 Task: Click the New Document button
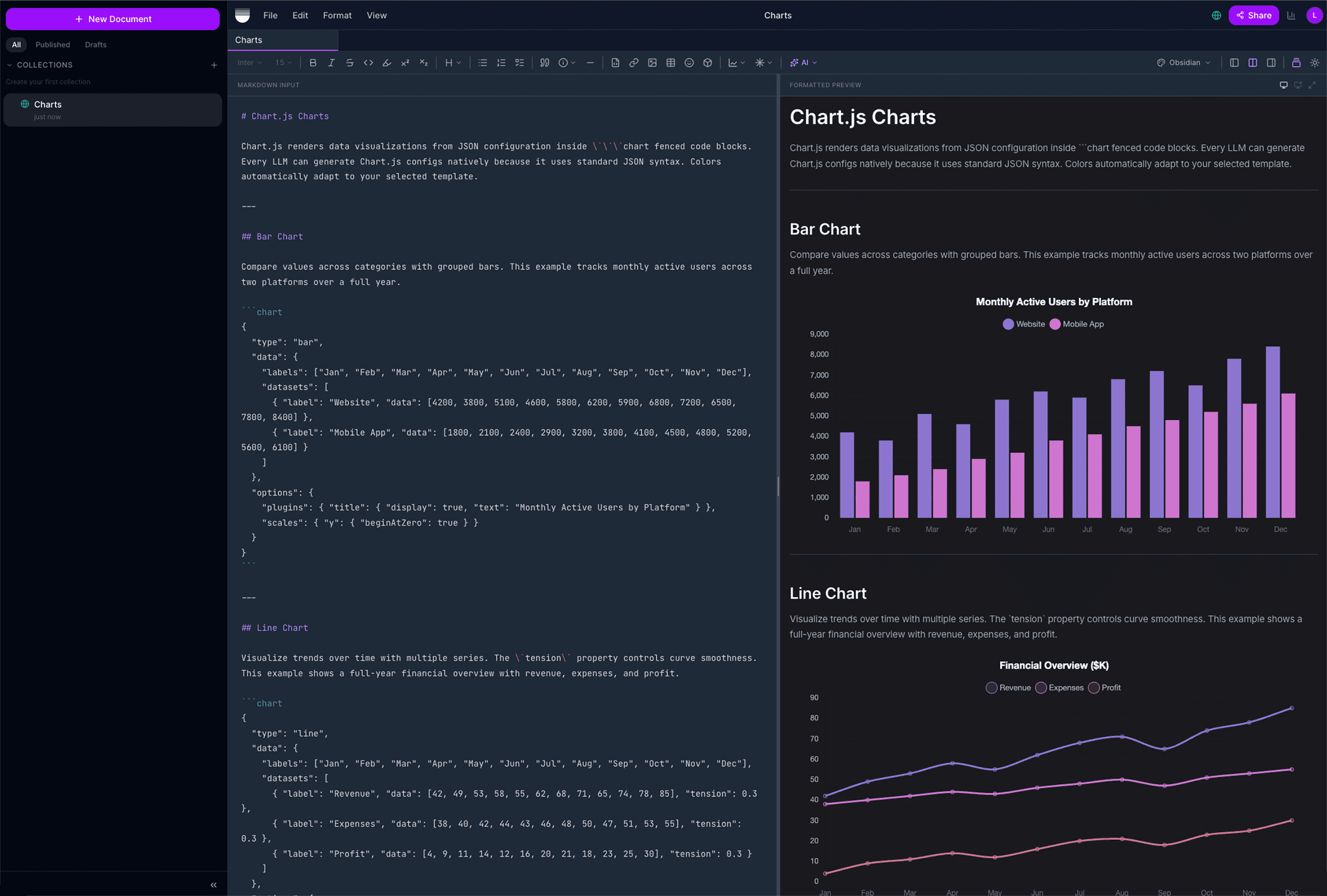112,19
